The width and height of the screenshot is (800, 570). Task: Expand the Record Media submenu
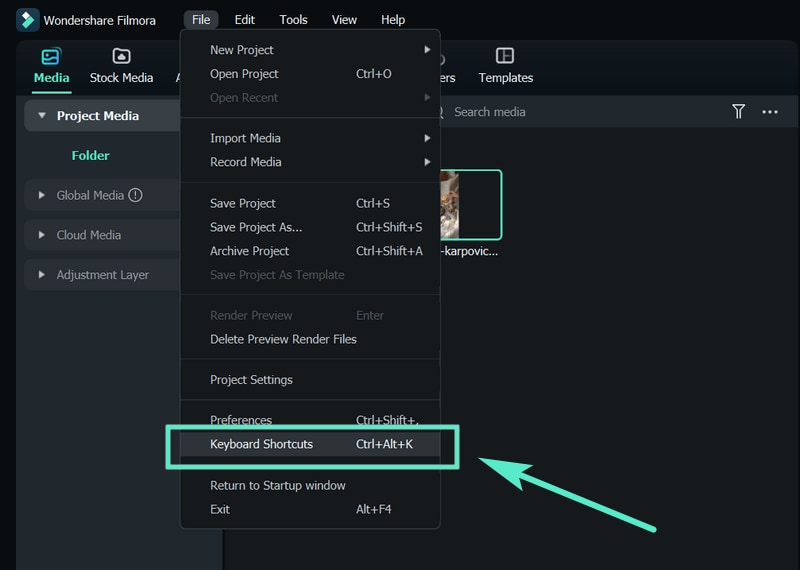click(x=310, y=162)
